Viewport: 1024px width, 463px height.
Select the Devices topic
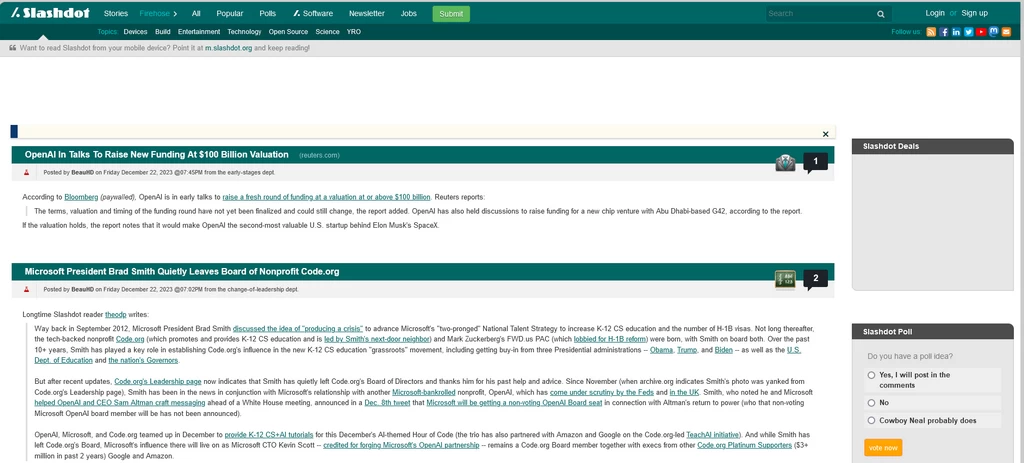pos(135,31)
